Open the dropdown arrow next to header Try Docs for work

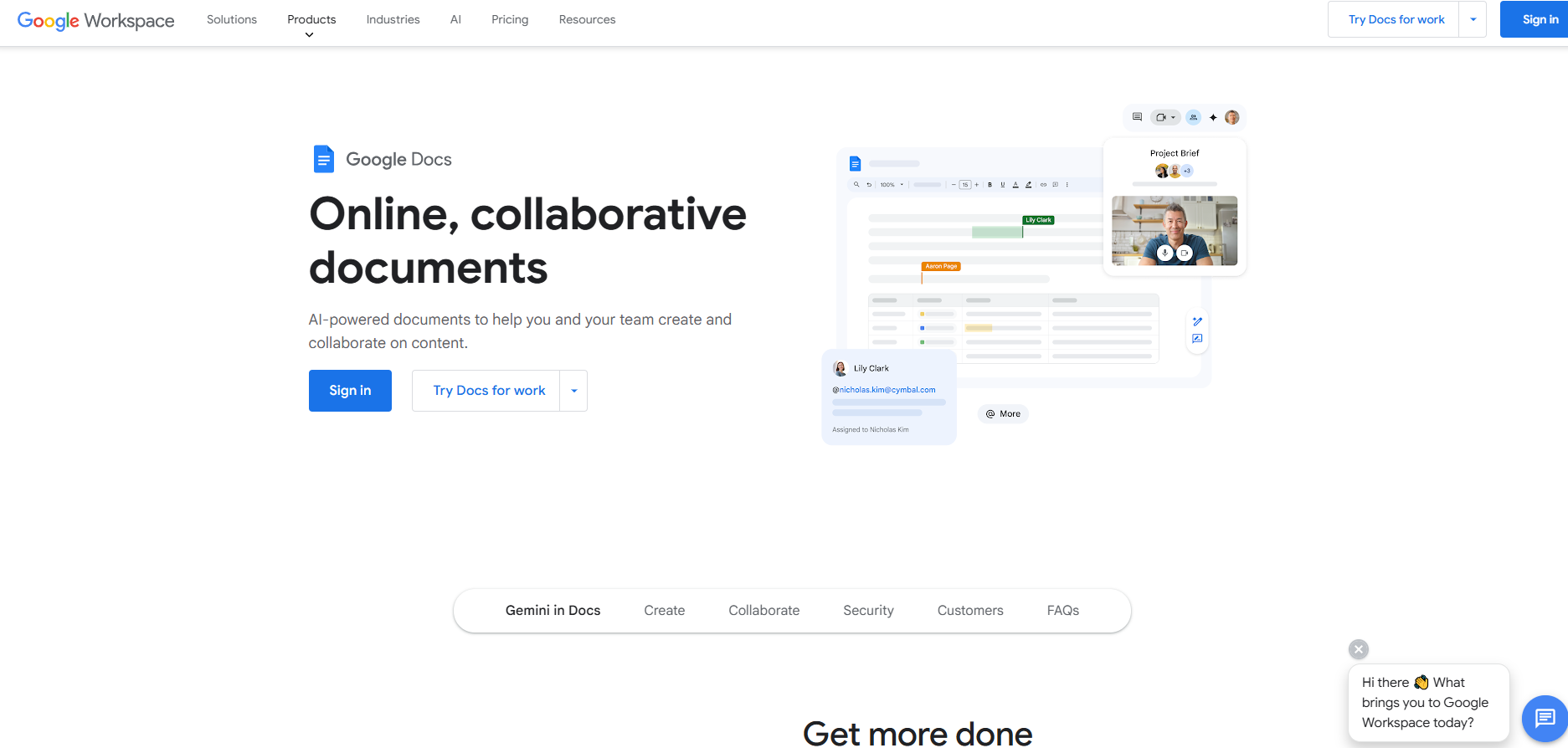[1473, 19]
